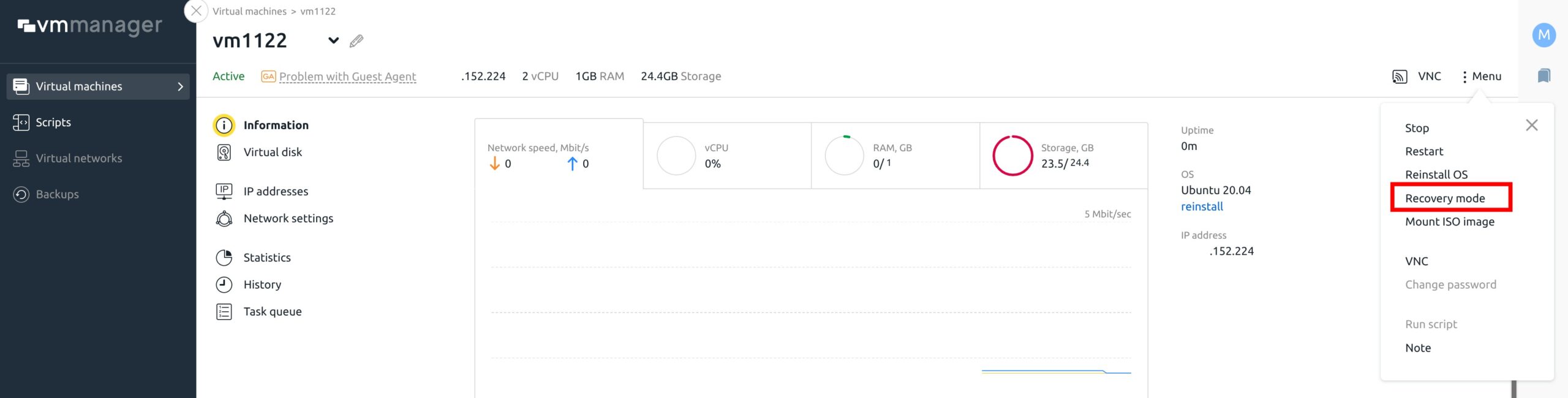Open the Problem with Guest Agent link
The width and height of the screenshot is (1568, 398).
pyautogui.click(x=347, y=77)
